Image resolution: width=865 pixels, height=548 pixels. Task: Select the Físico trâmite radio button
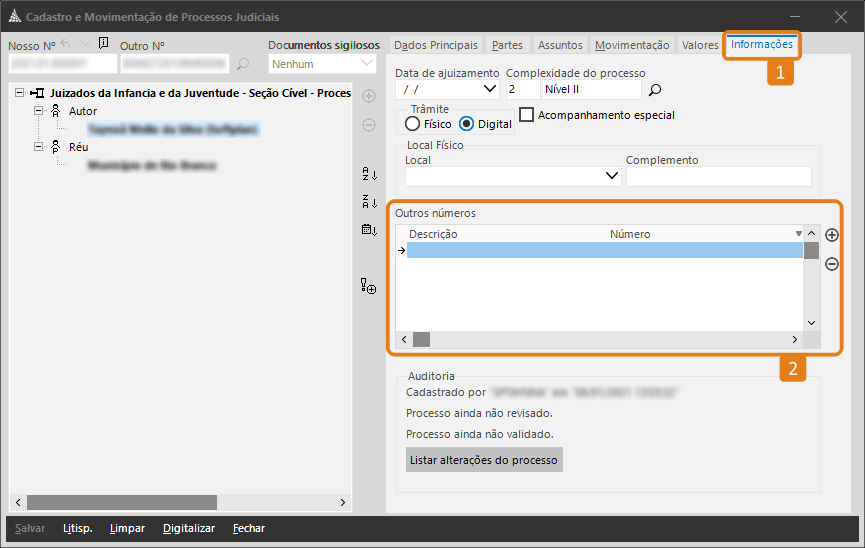click(x=413, y=124)
